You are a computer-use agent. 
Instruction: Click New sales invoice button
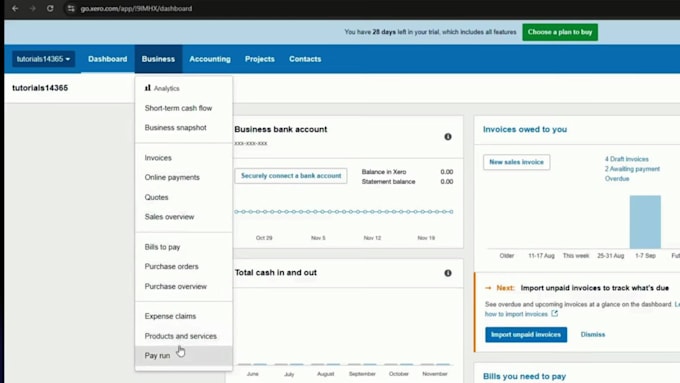(x=517, y=162)
